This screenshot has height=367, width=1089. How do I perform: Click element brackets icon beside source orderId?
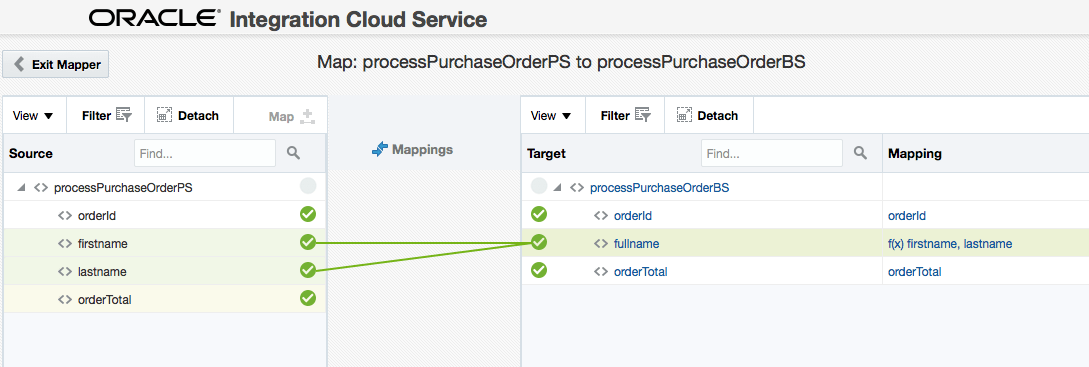click(65, 216)
